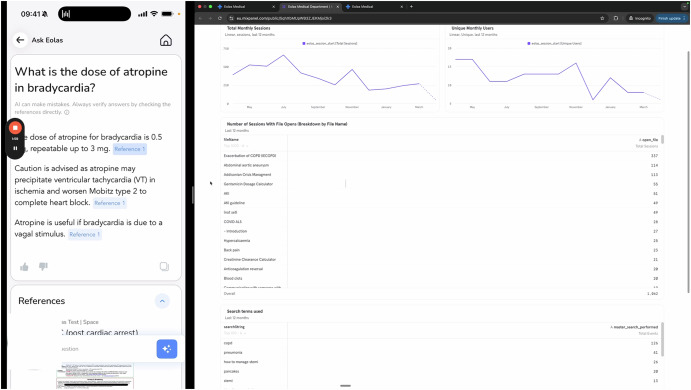Give the answer a thumbs up
This screenshot has width=691, height=390.
point(24,267)
